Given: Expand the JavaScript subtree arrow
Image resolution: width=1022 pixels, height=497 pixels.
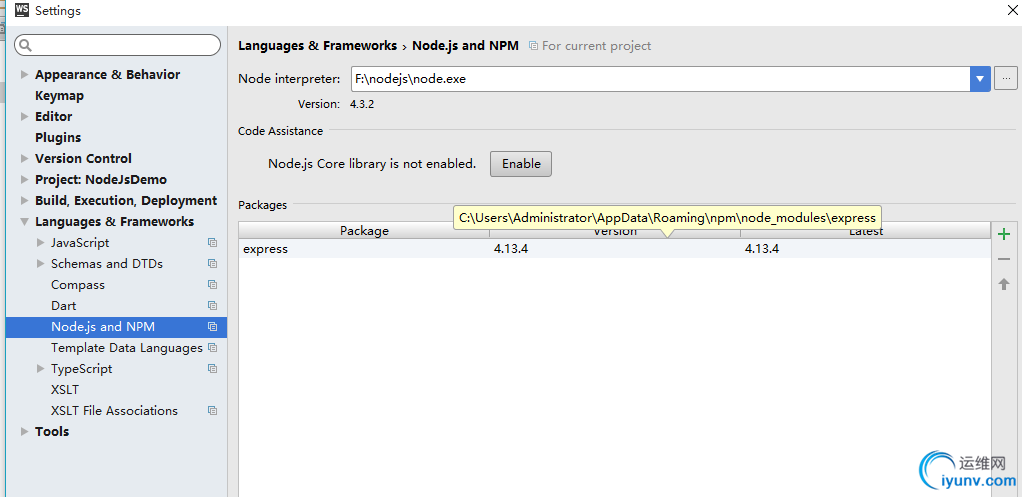Looking at the screenshot, I should [x=41, y=243].
